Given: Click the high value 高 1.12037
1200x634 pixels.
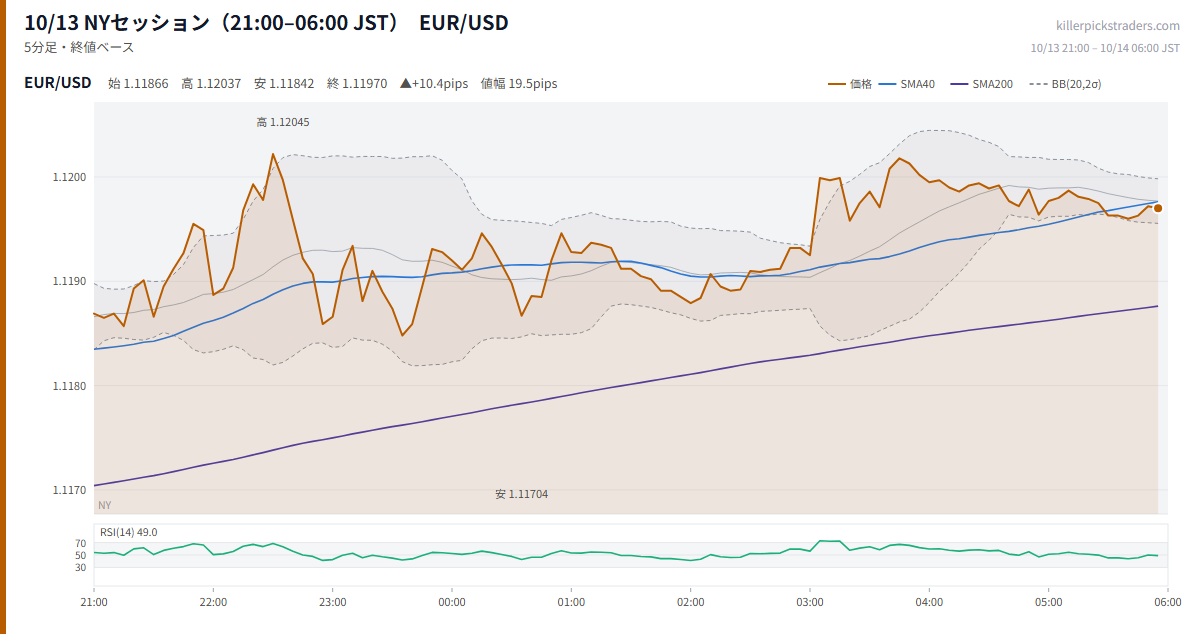Looking at the screenshot, I should [x=211, y=84].
